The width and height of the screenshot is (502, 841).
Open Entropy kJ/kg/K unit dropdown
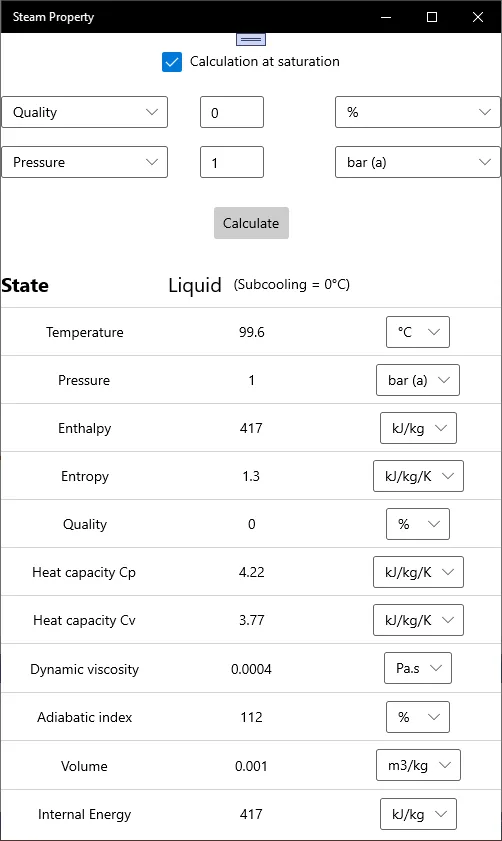point(418,476)
